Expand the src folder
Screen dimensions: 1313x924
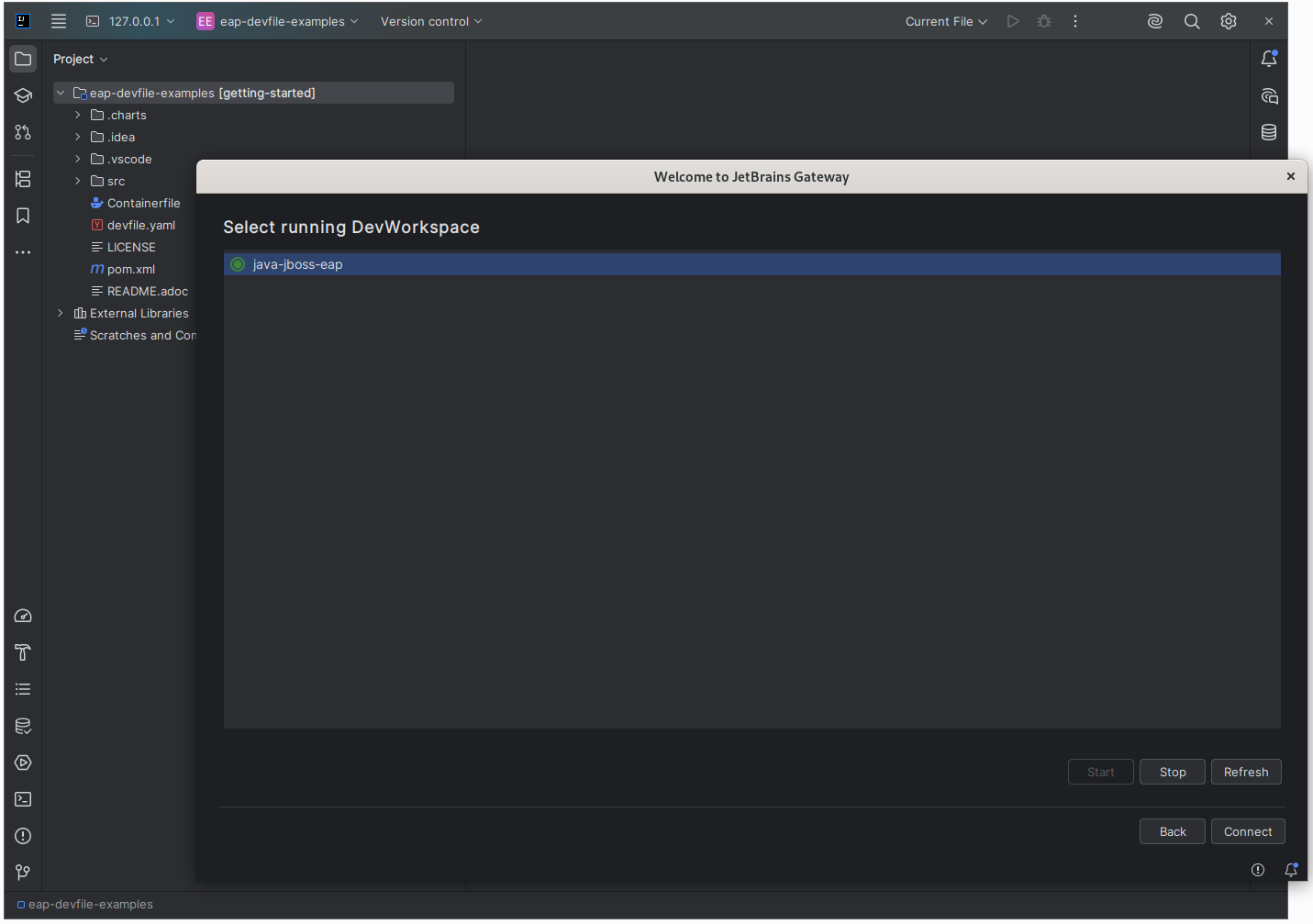(78, 181)
